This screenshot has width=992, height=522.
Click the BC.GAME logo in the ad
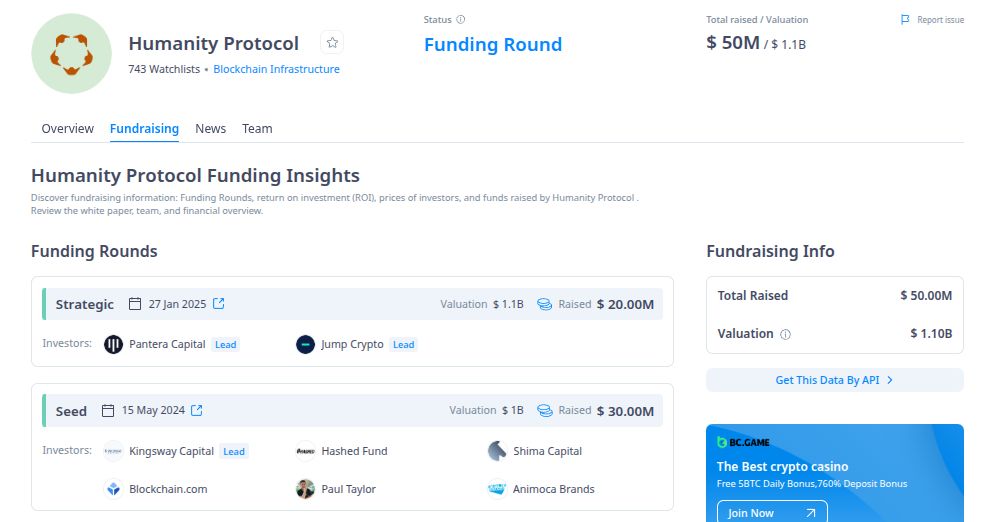pyautogui.click(x=743, y=442)
